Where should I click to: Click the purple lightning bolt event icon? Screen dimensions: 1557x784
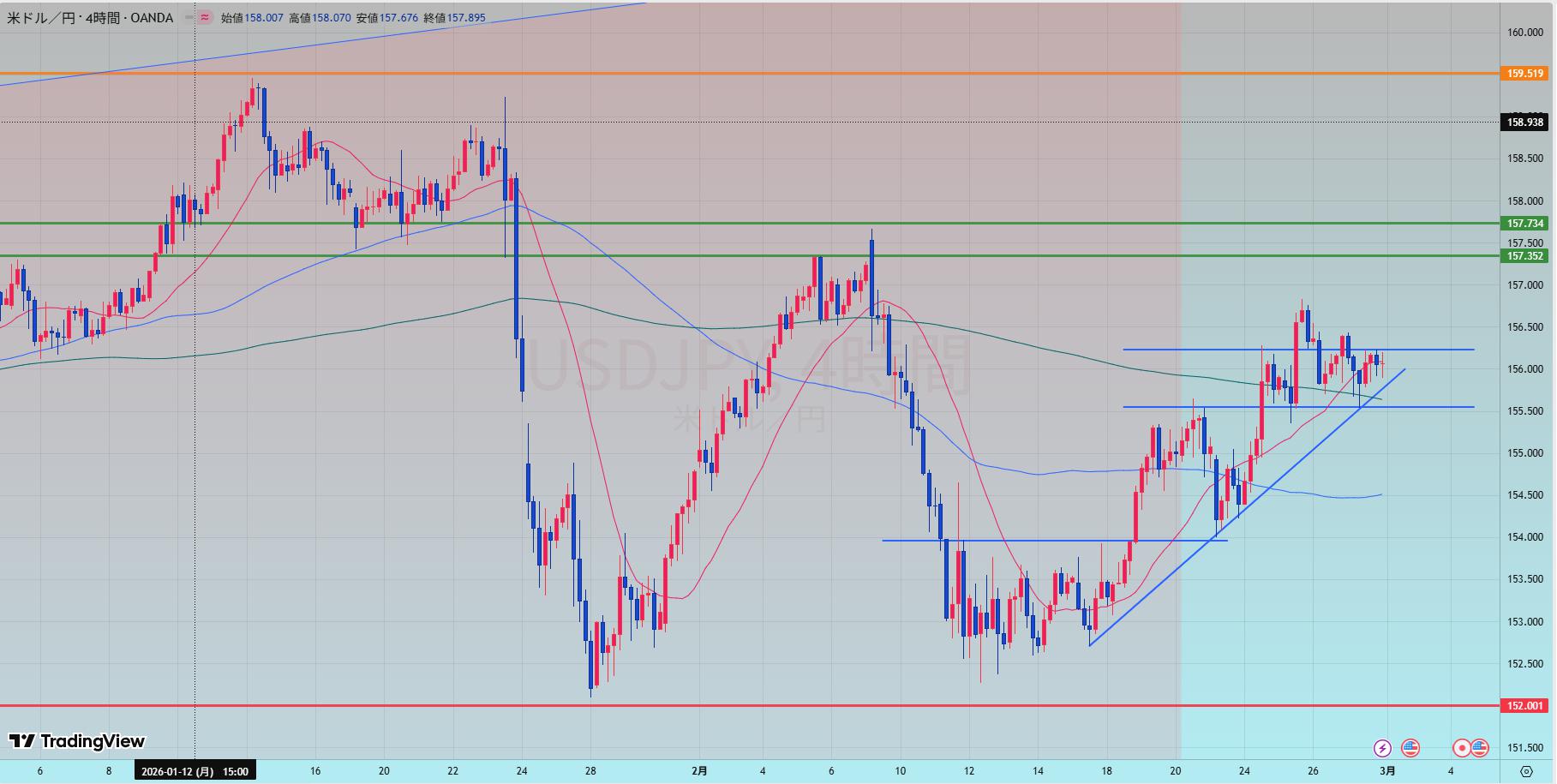(x=1381, y=748)
